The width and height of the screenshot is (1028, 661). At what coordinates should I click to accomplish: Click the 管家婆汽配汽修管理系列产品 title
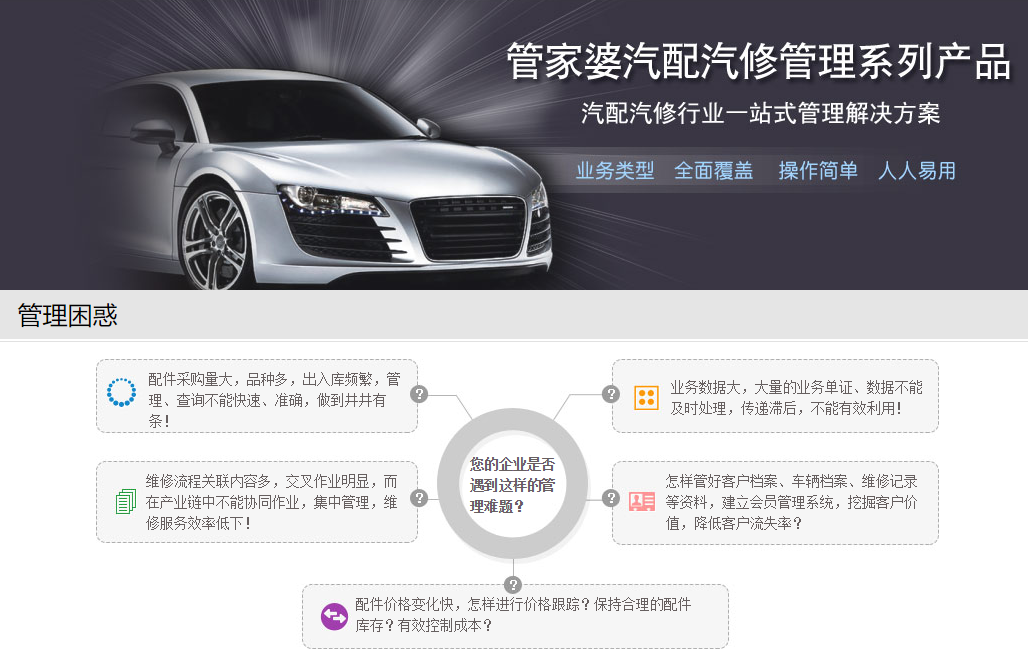pos(759,62)
